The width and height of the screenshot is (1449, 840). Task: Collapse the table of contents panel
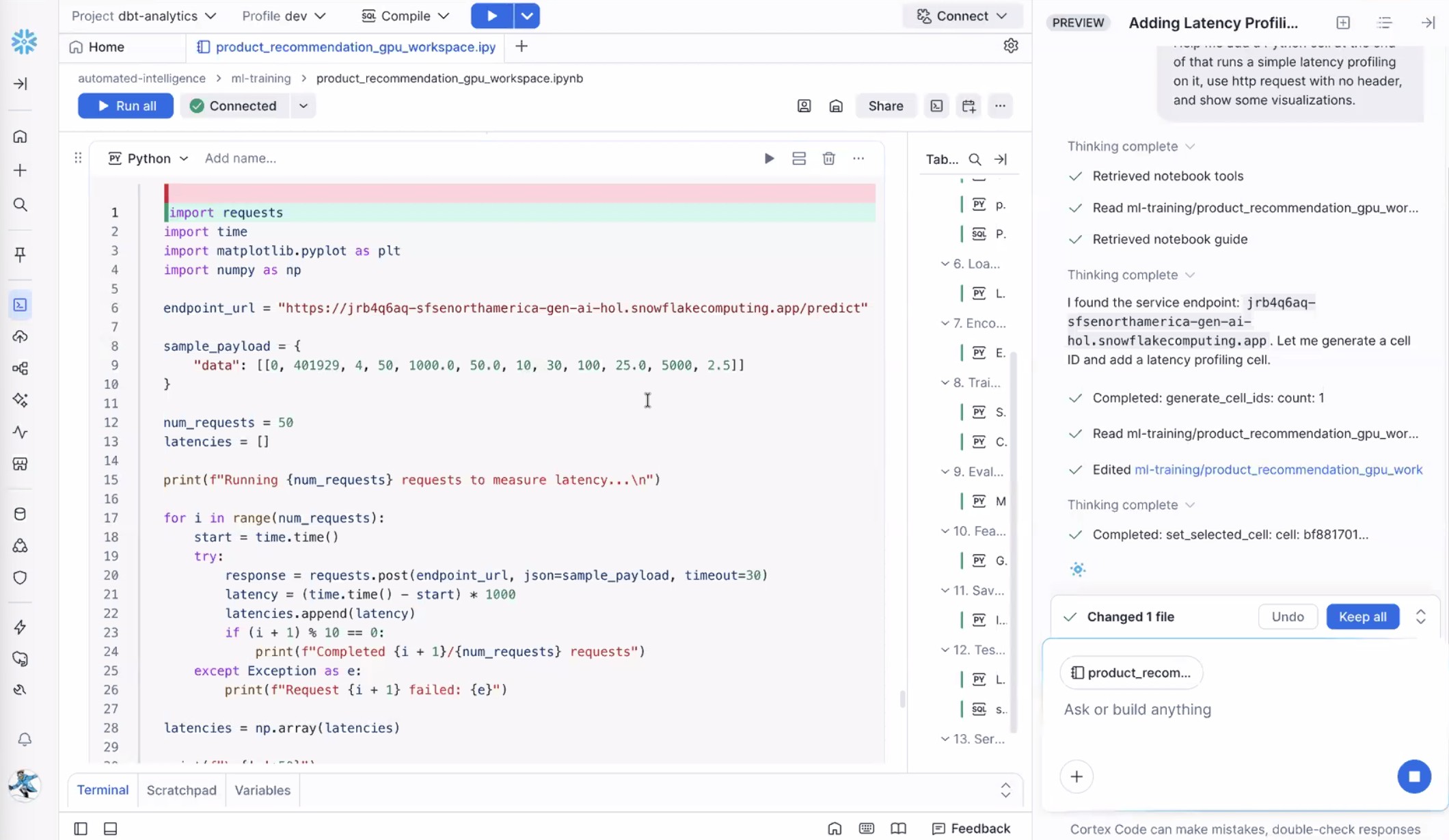tap(1001, 159)
